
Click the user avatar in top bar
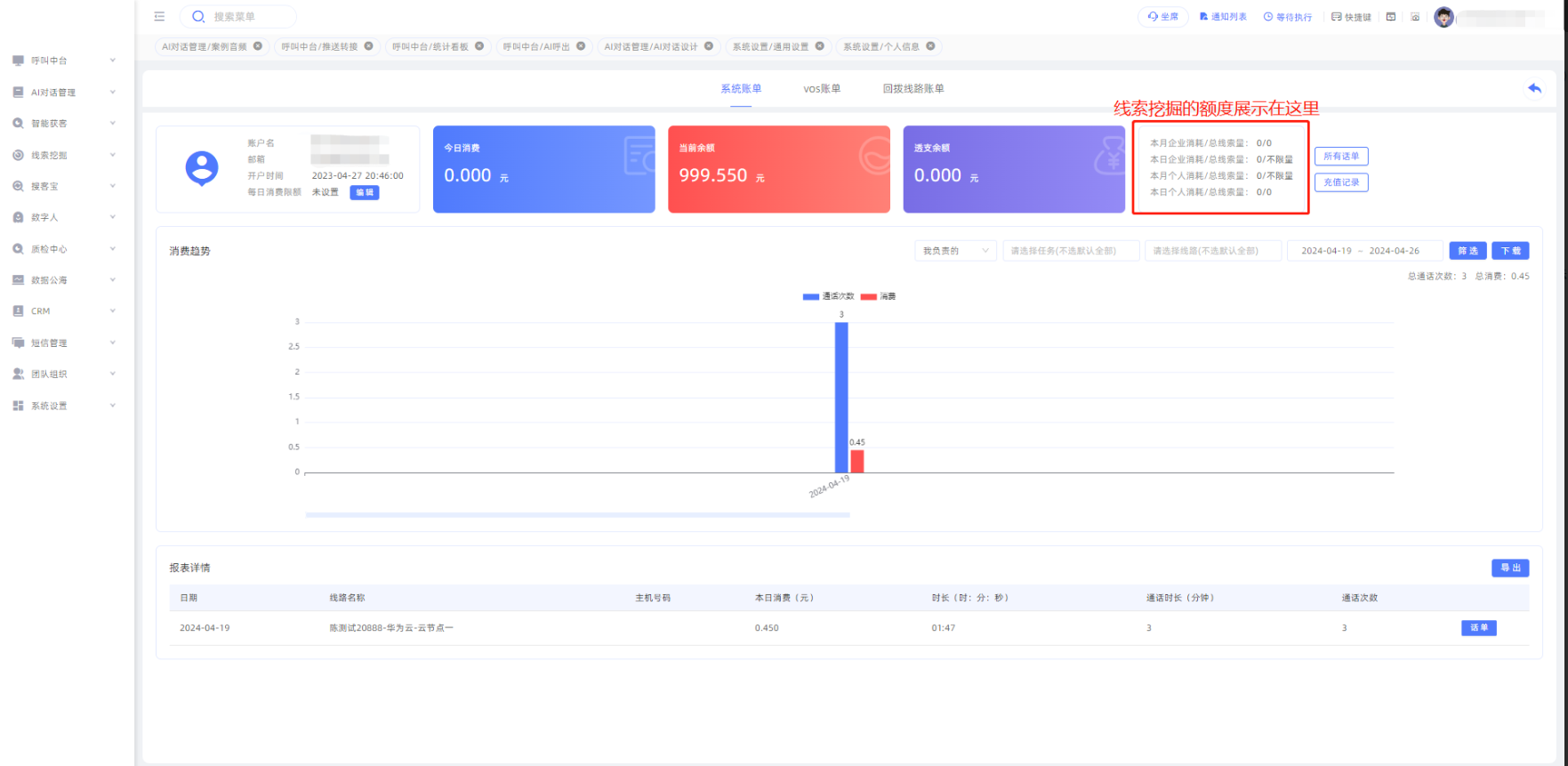point(1443,17)
